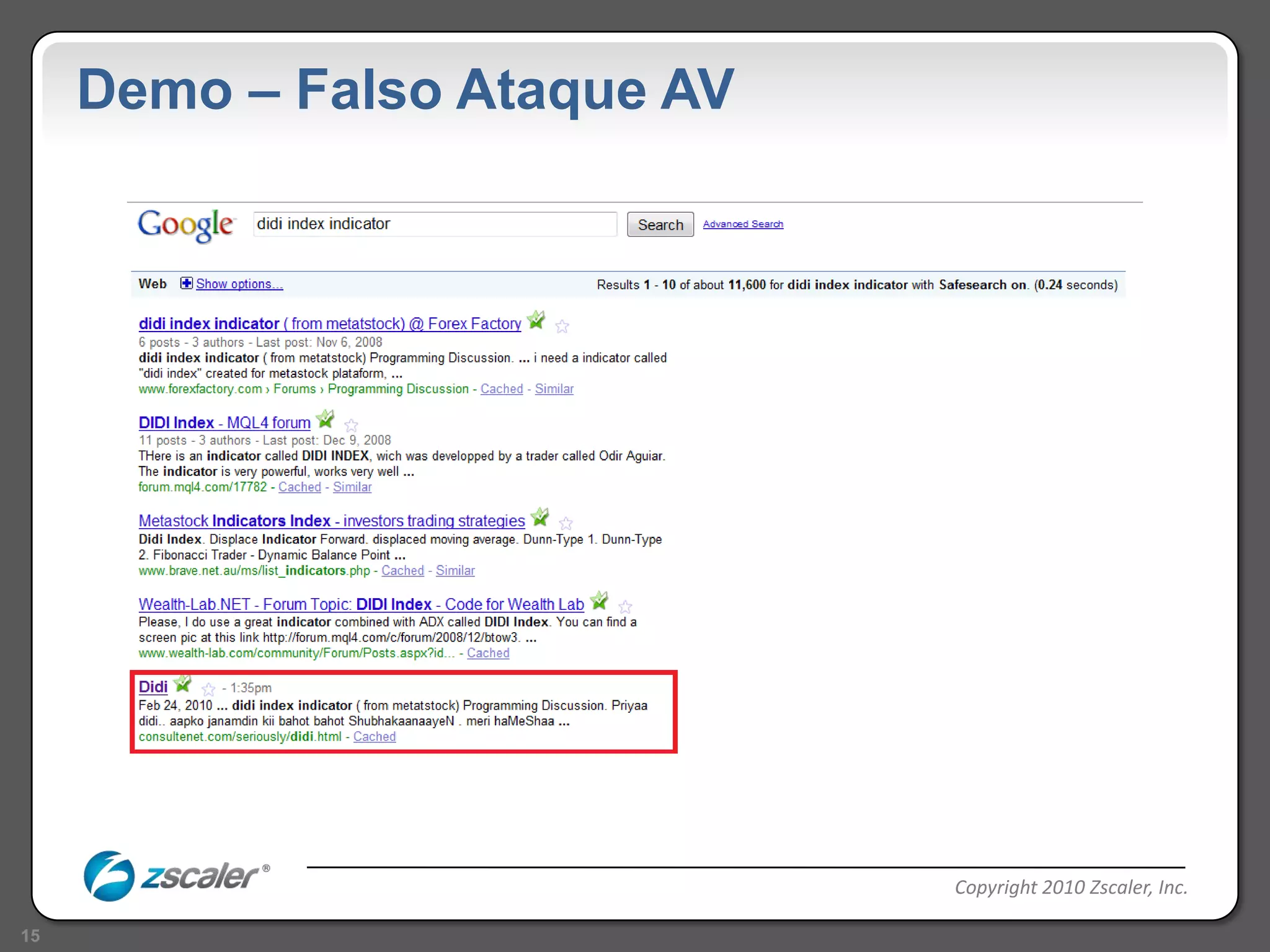Click forum.mql4.com/17782 URL text
The image size is (1270, 952).
[x=202, y=487]
